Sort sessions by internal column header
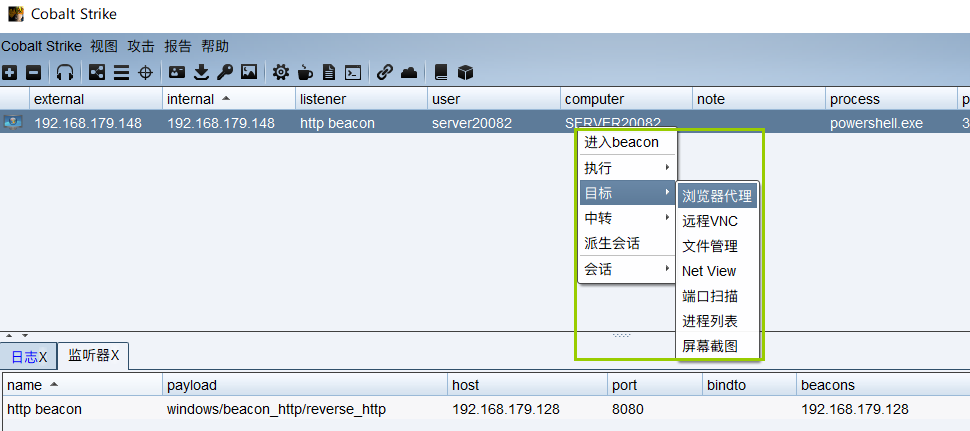The image size is (970, 431). pos(229,99)
